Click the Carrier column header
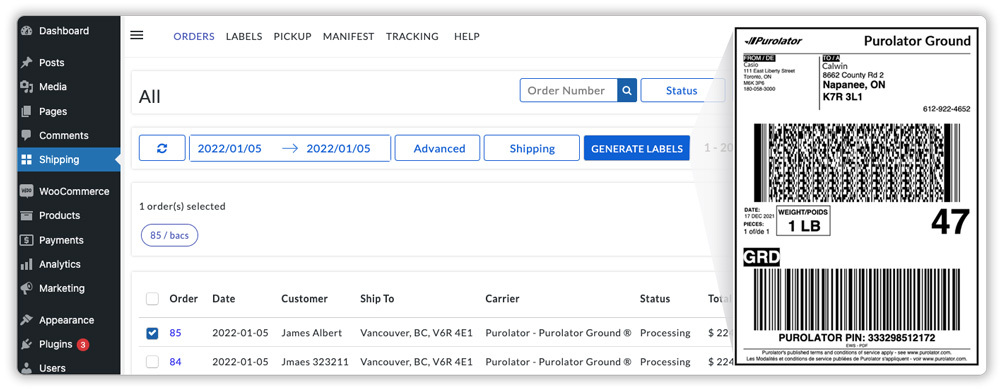The image size is (1000, 389). point(503,298)
